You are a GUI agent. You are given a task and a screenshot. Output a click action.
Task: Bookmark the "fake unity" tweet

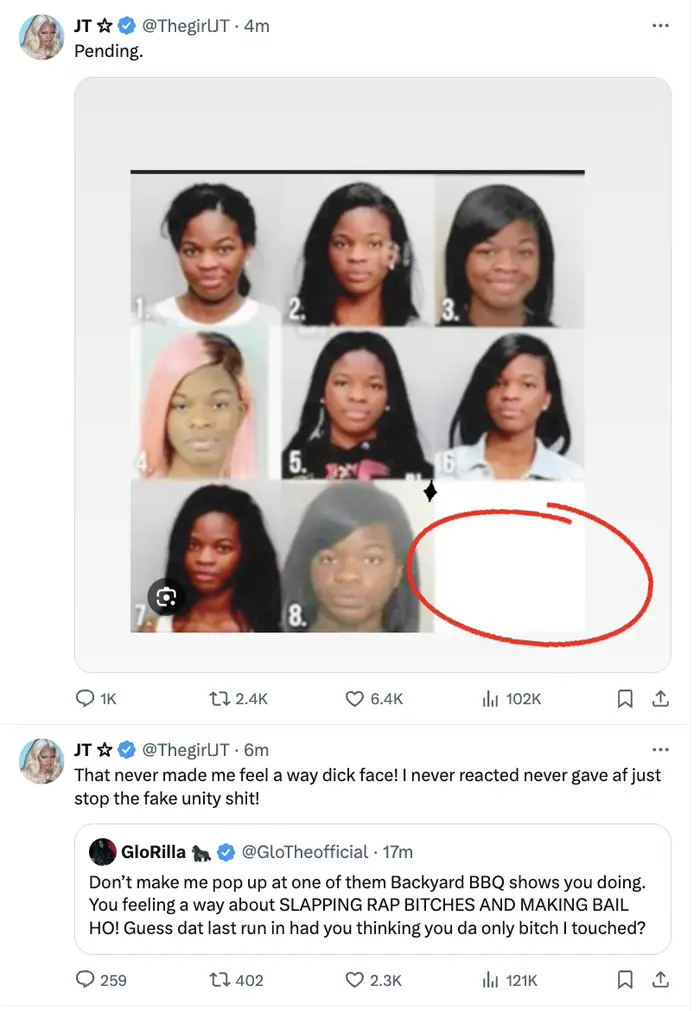click(625, 980)
